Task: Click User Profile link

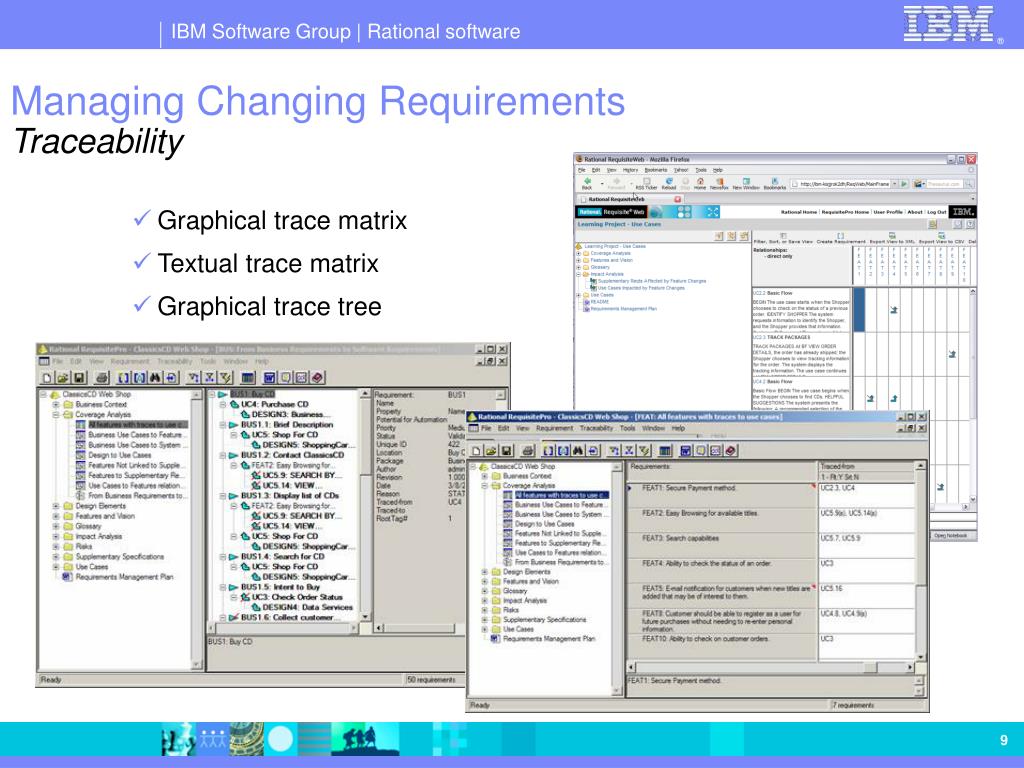Action: [888, 212]
